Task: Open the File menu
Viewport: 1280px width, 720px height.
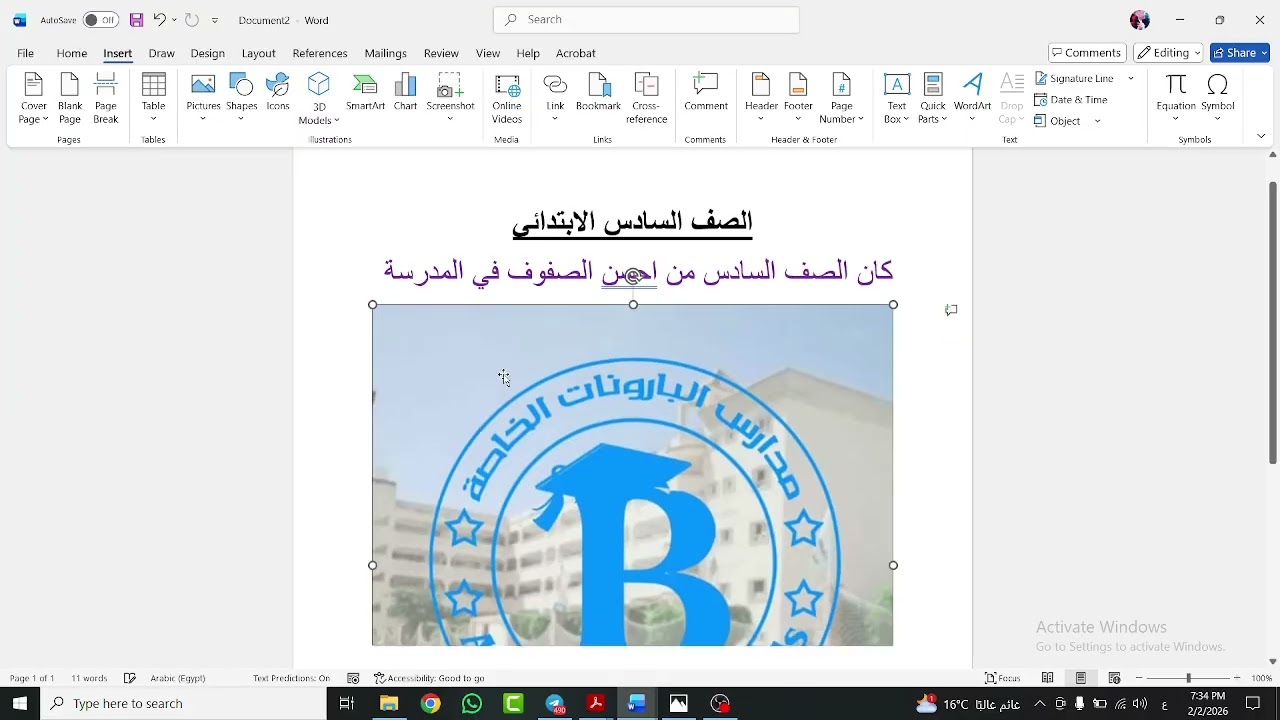Action: [26, 53]
